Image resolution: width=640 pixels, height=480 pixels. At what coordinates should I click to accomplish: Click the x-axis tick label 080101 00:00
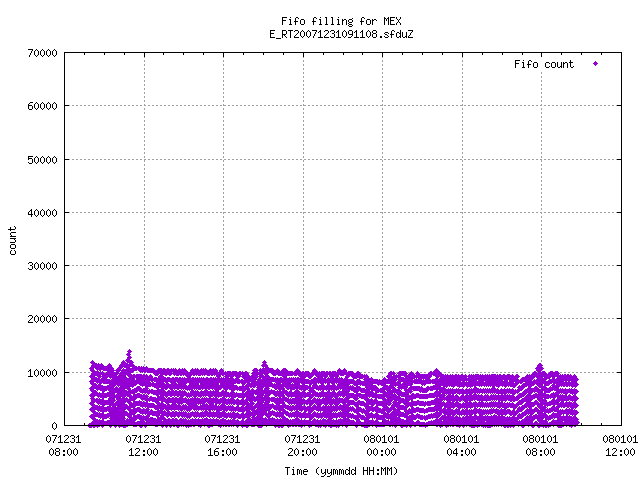coord(381,445)
